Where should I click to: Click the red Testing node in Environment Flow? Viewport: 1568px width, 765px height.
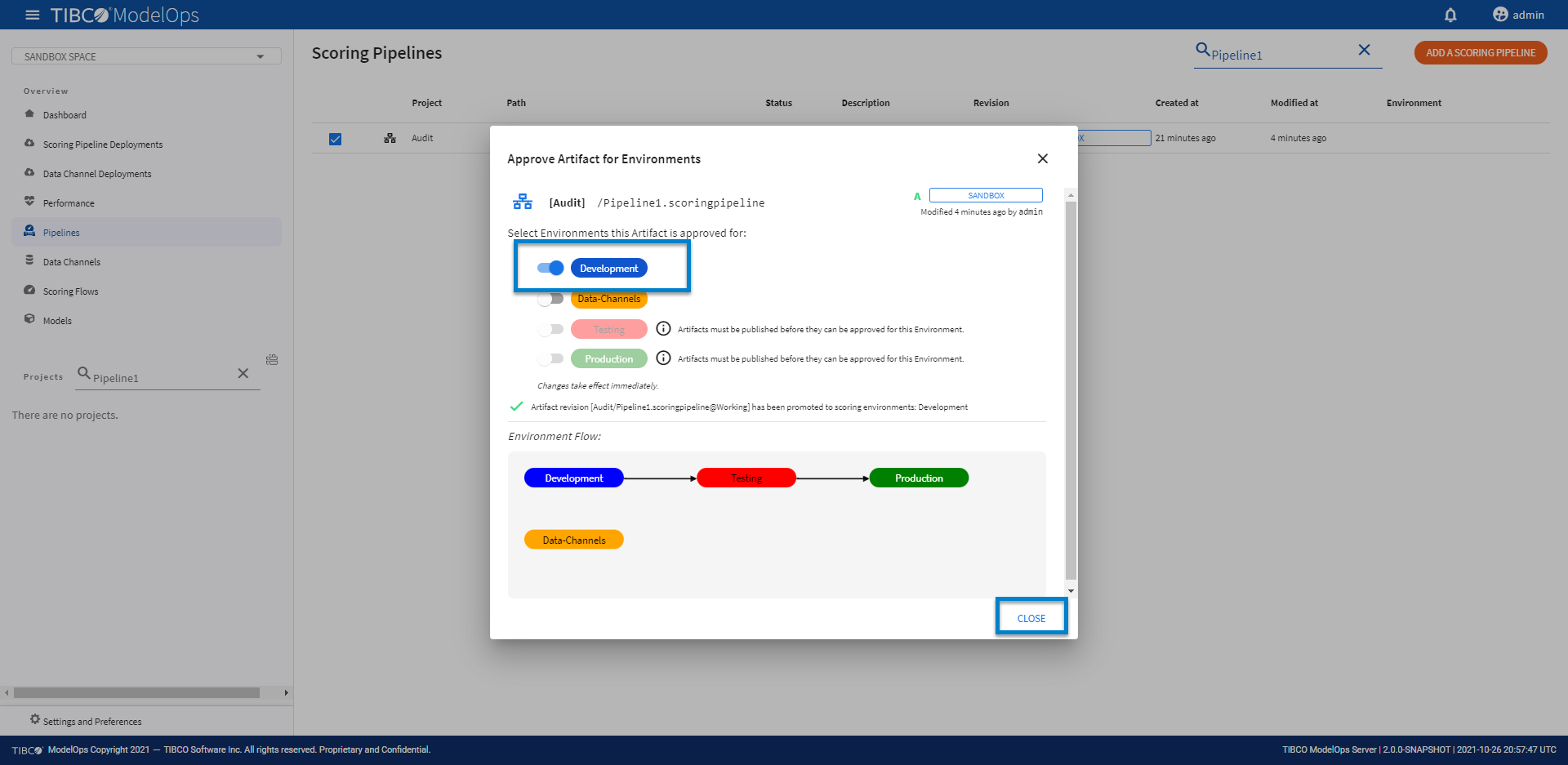click(x=746, y=478)
